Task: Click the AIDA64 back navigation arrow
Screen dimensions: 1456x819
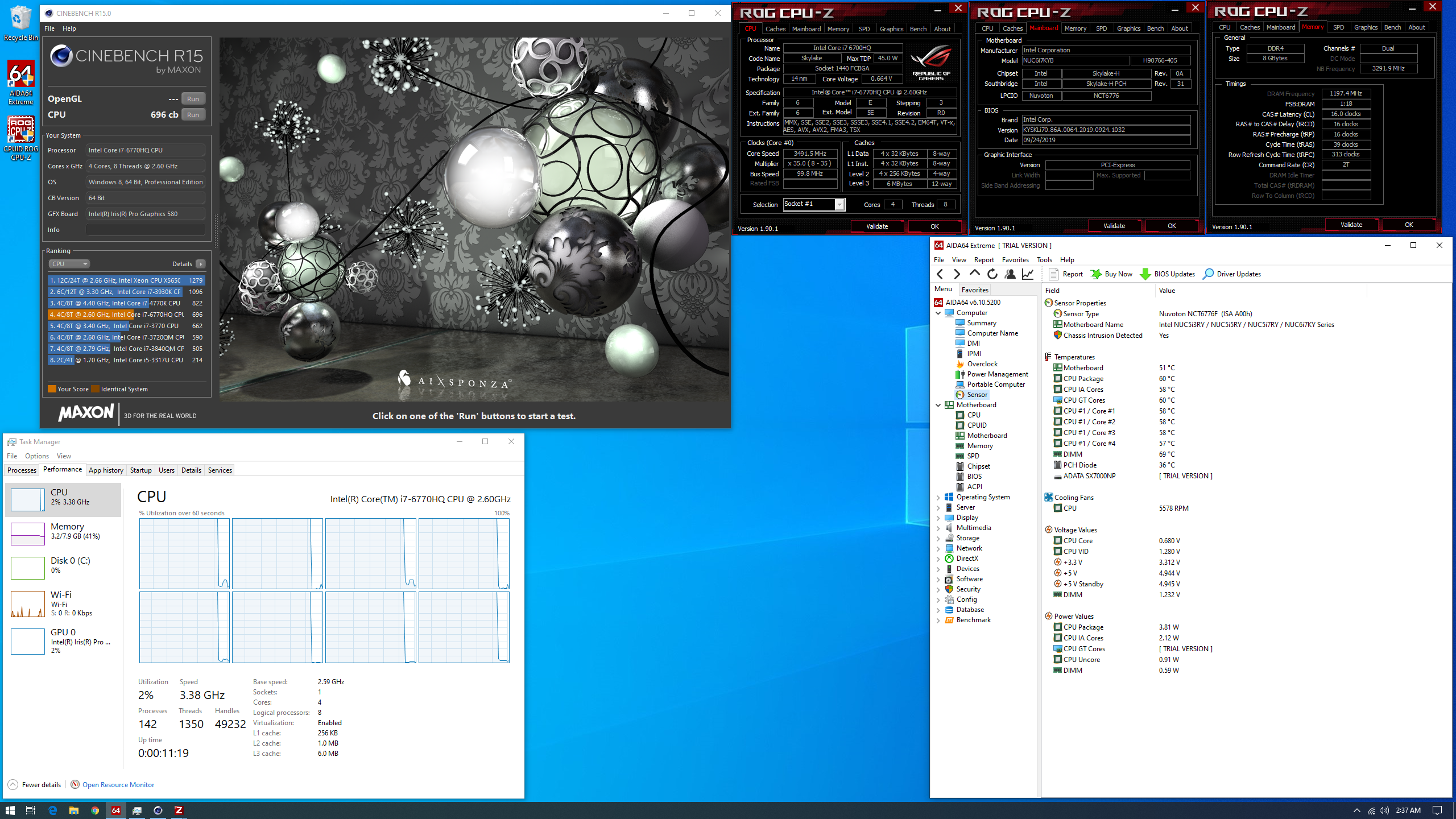Action: tap(940, 274)
